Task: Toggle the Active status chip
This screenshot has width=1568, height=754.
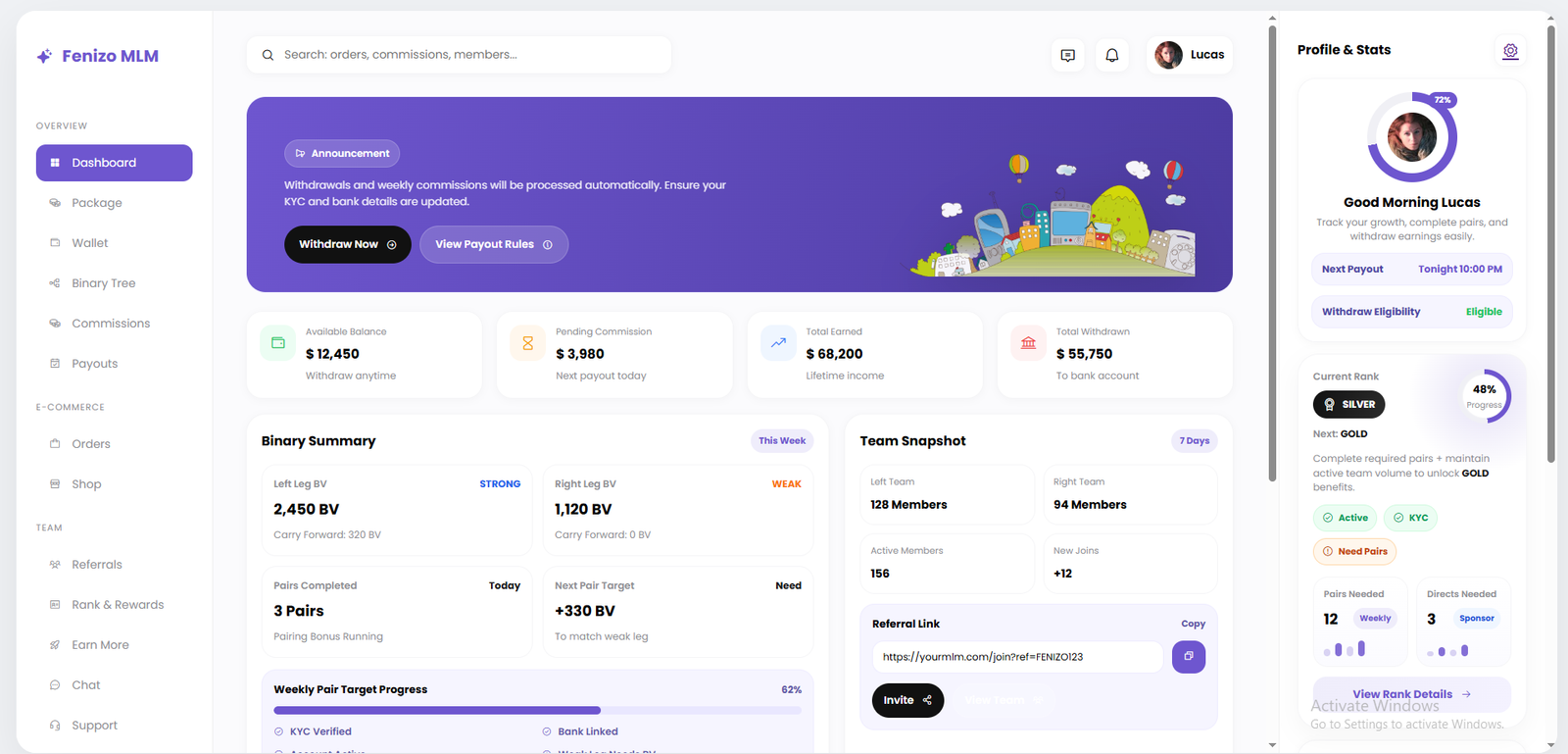Action: click(1345, 518)
